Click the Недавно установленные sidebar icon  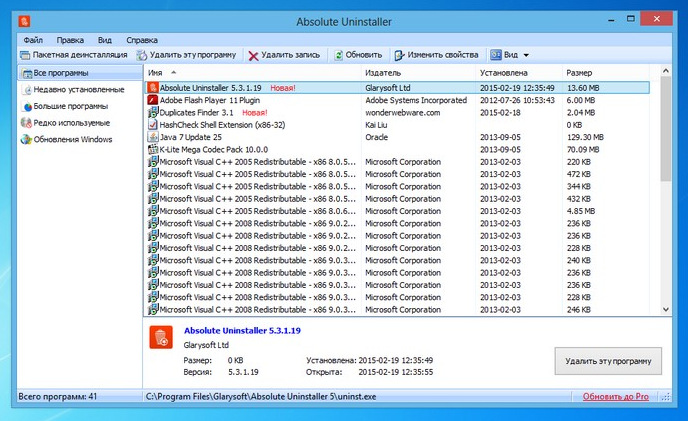(x=27, y=90)
